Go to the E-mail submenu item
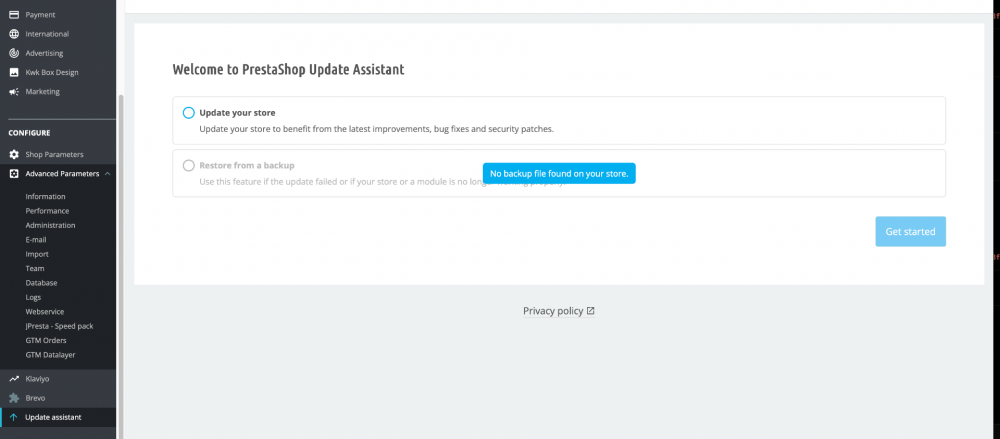 click(x=36, y=240)
